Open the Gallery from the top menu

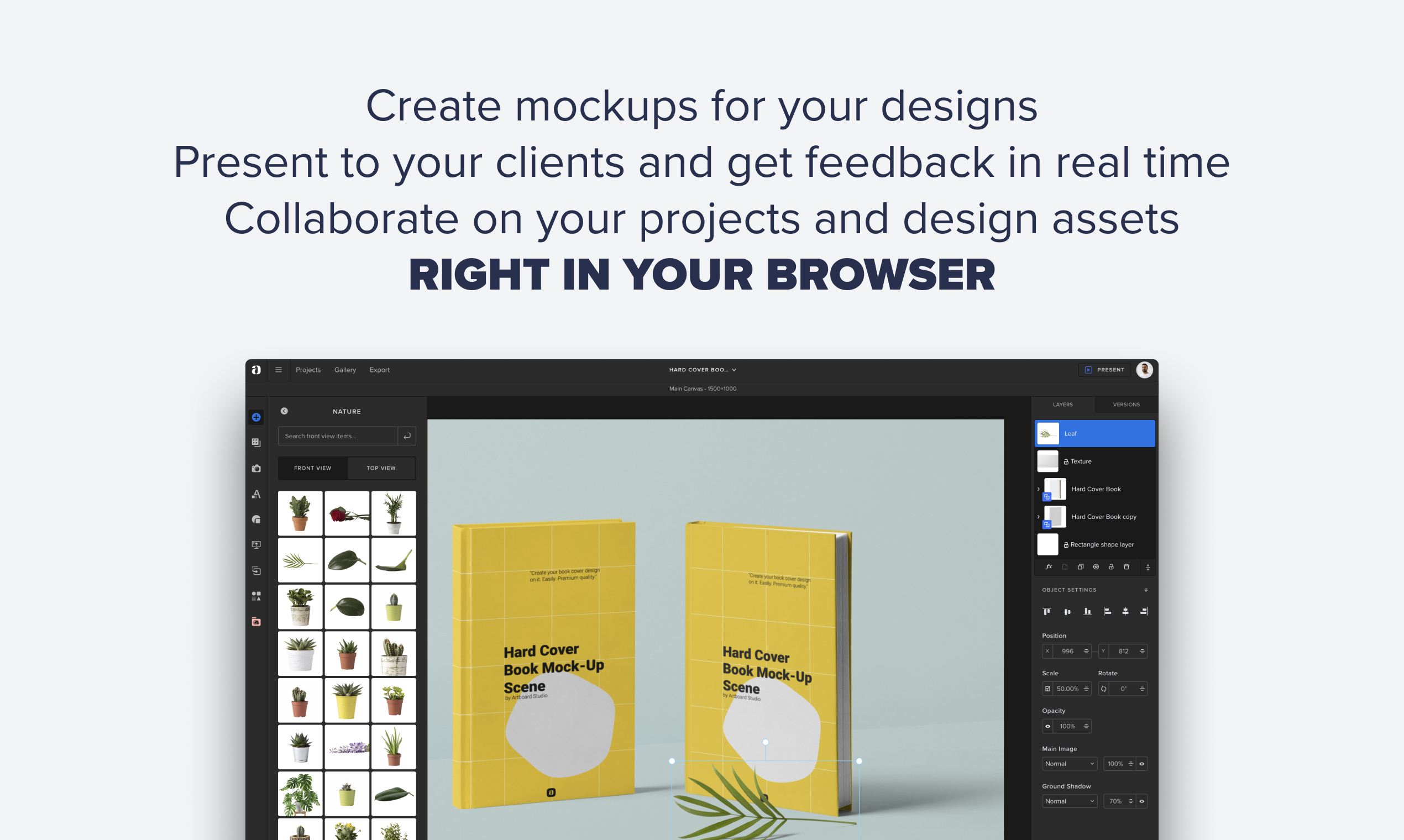[x=345, y=370]
